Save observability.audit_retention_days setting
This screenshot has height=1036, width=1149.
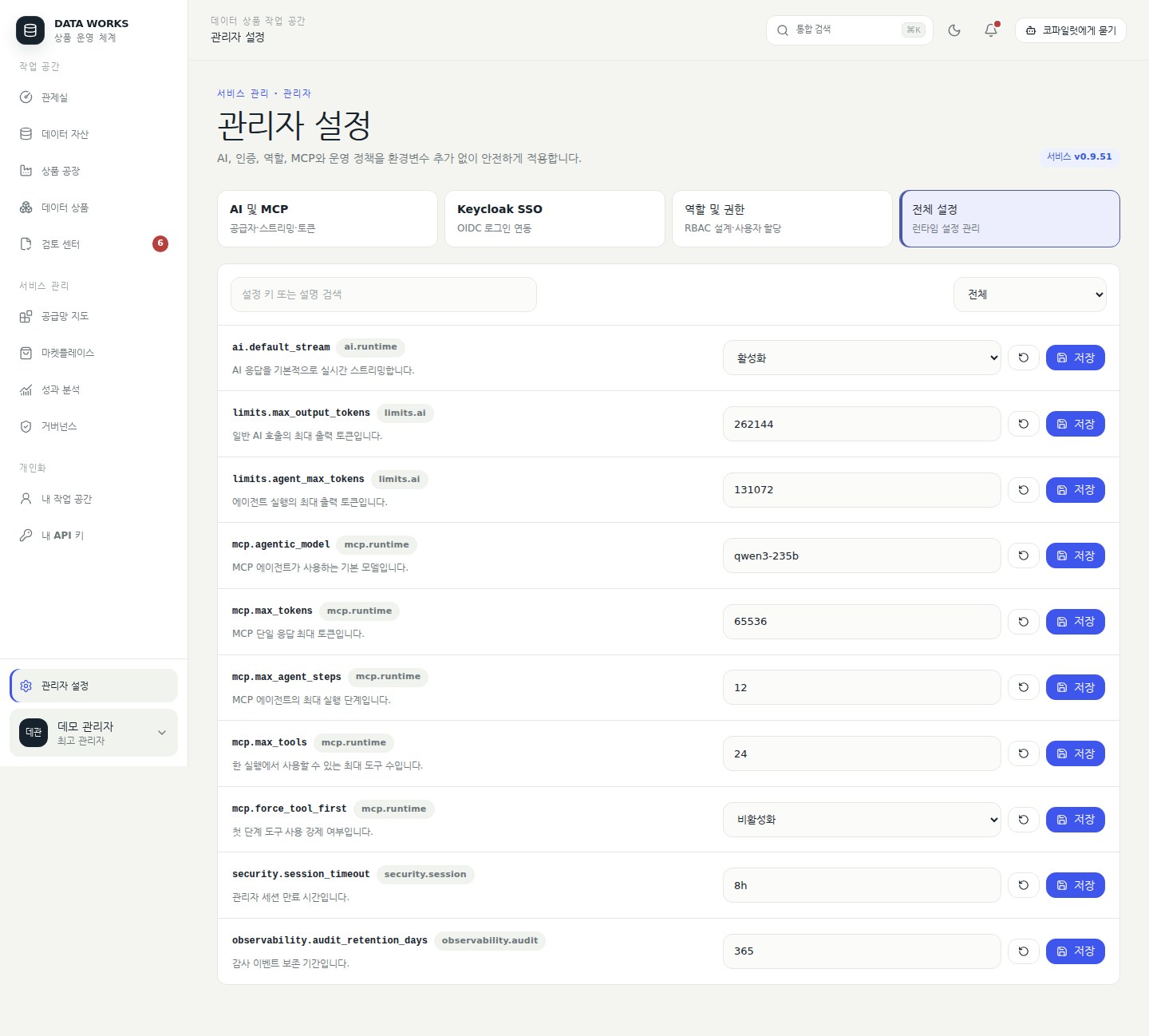(x=1076, y=951)
